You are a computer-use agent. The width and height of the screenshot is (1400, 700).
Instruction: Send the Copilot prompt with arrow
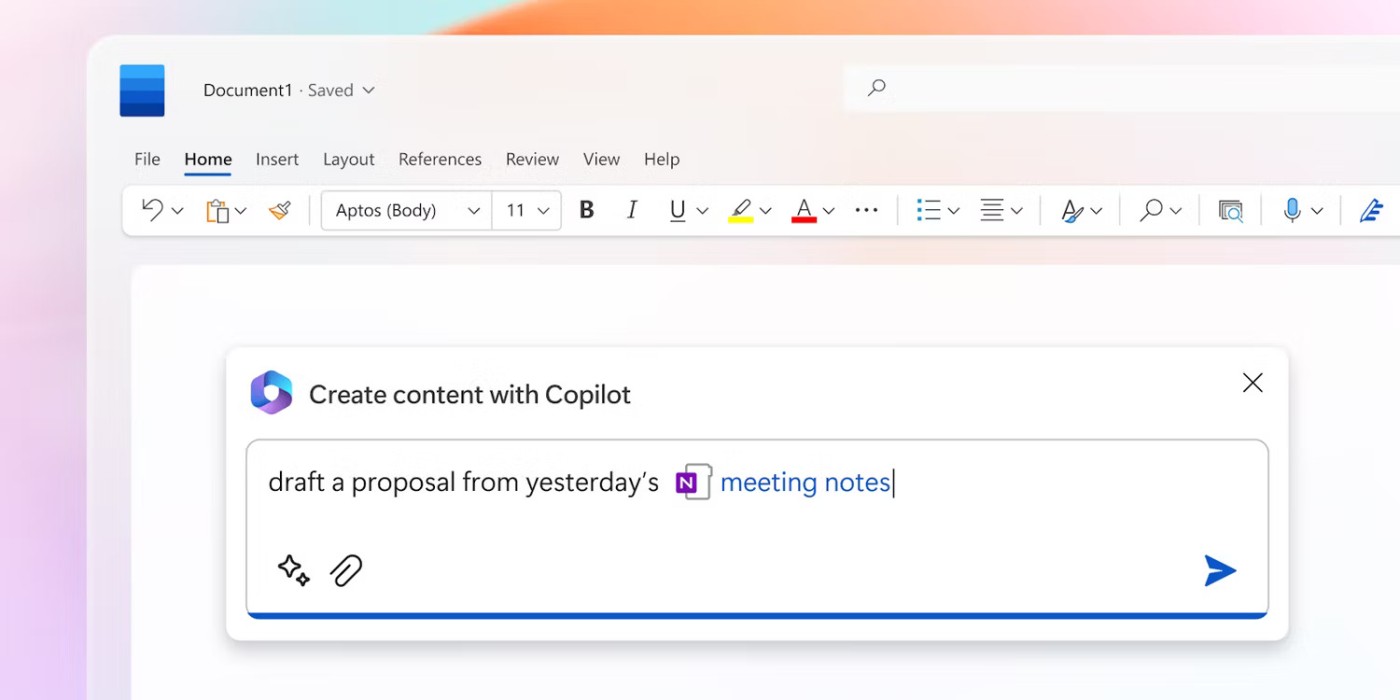point(1220,570)
